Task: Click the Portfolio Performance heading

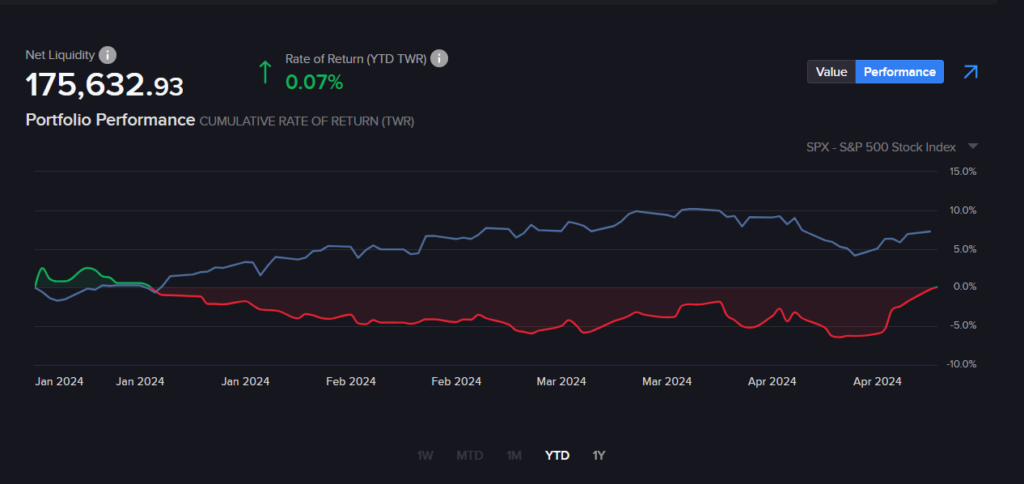Action: [x=110, y=120]
